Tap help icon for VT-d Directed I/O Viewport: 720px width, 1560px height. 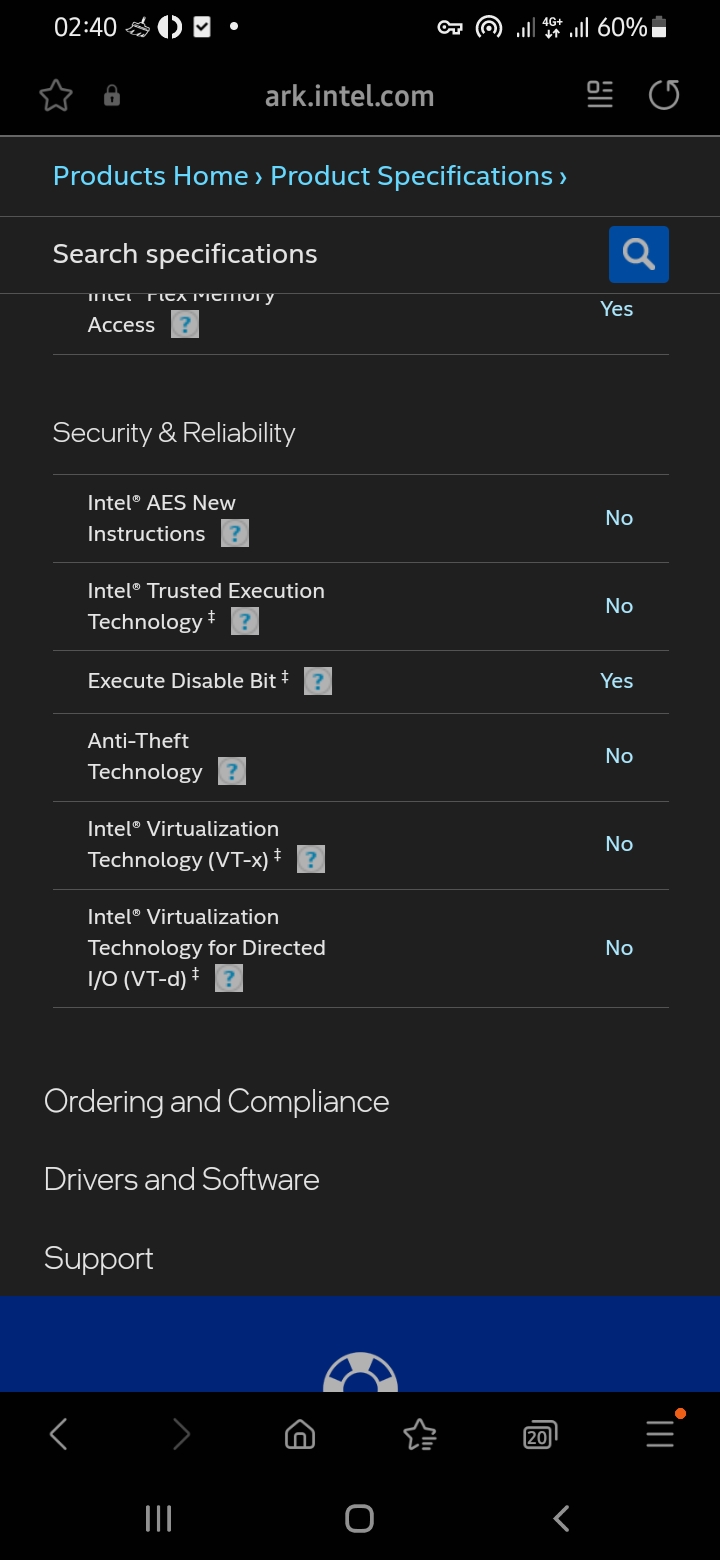pyautogui.click(x=229, y=978)
